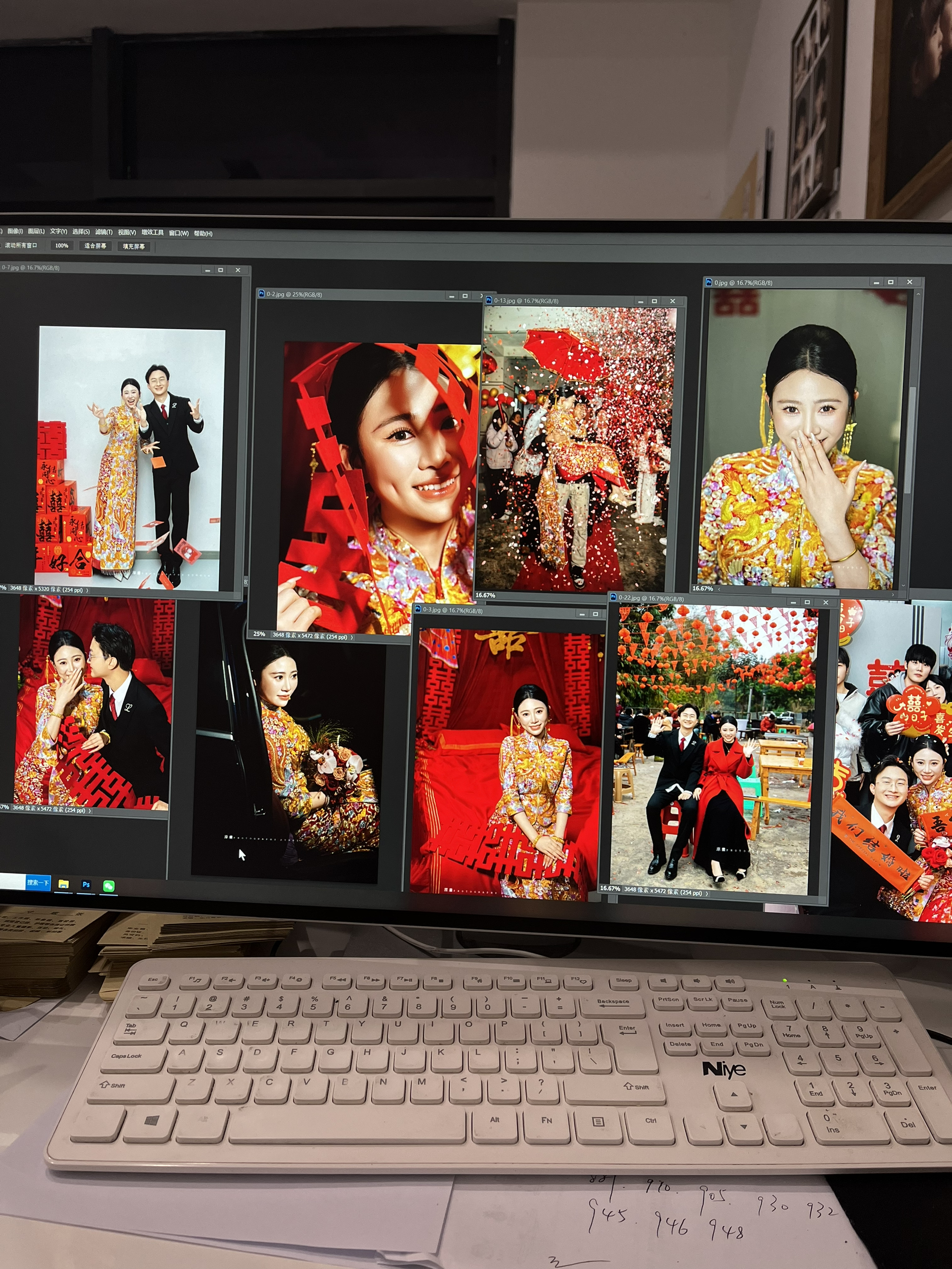
Task: Open the 窗口(W) menu
Action: click(x=178, y=234)
